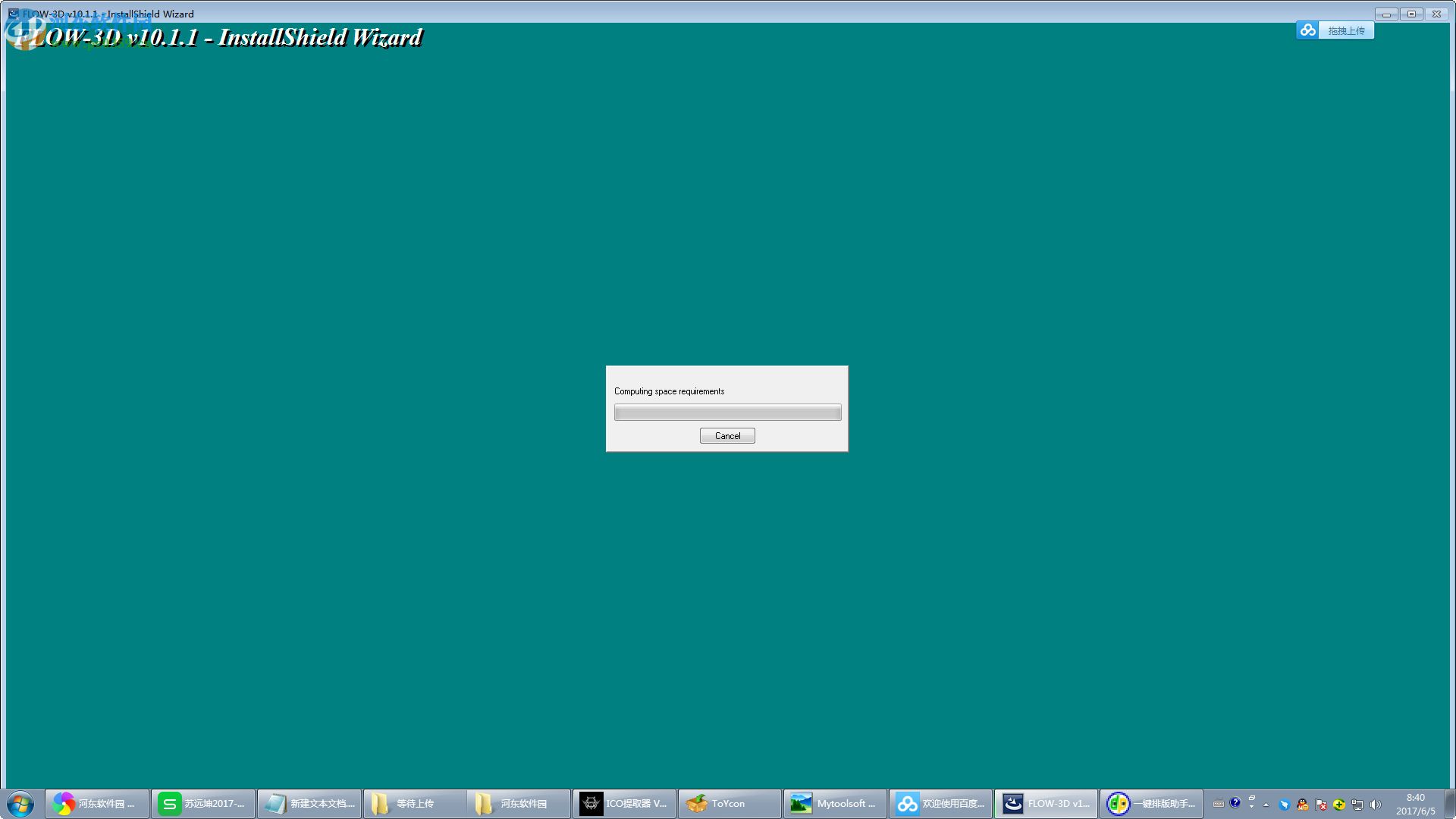Viewport: 1456px width, 819px height.
Task: Click the blue question mark help tray icon
Action: 1235,802
